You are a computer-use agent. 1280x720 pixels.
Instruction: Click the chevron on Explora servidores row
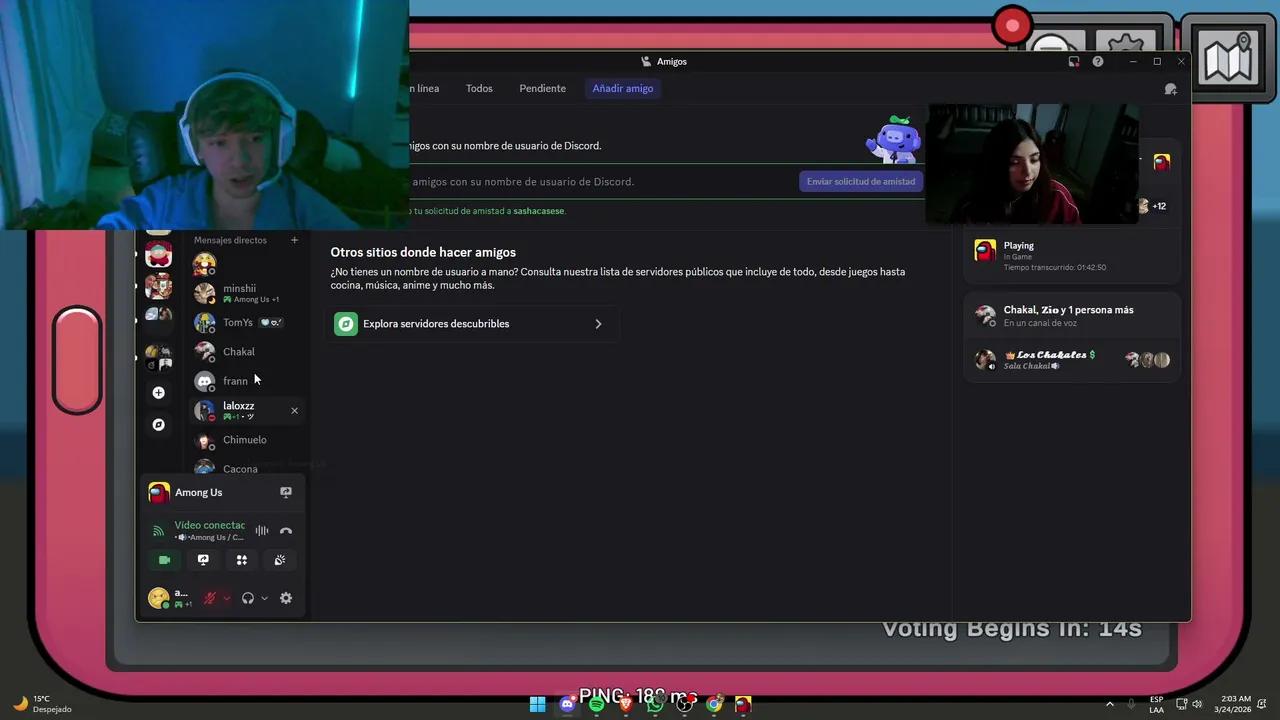598,324
